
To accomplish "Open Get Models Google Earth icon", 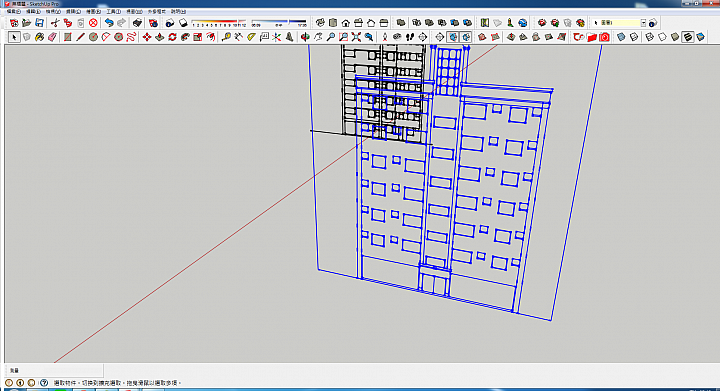I will [x=523, y=23].
